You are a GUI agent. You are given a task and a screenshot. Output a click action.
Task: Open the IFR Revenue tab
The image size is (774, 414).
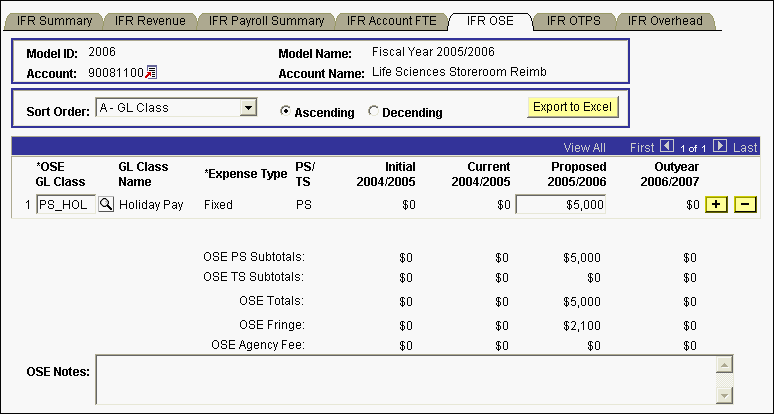pos(148,20)
